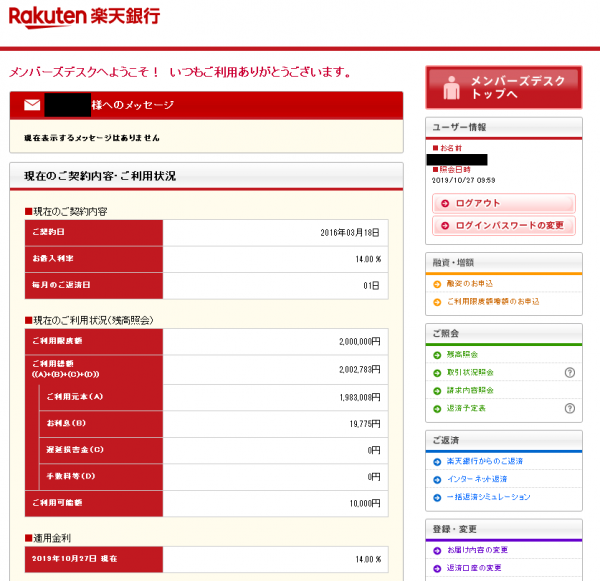Open ログインパスワードの変更 button

pyautogui.click(x=504, y=225)
